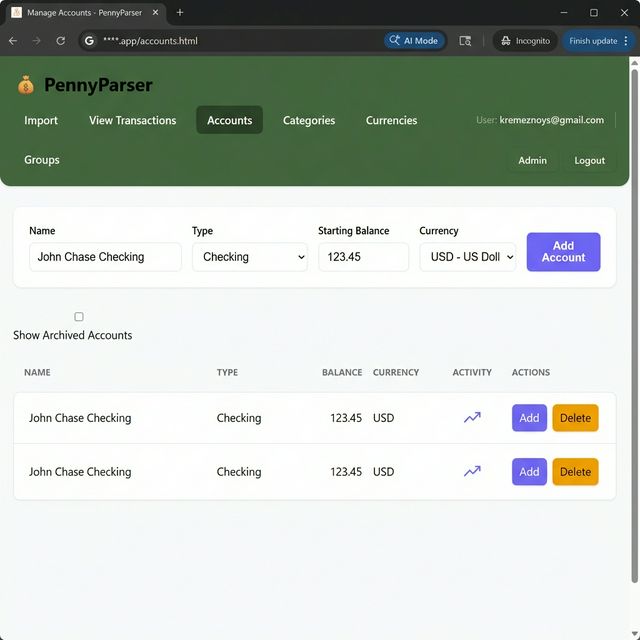Click Delete in the second account row
This screenshot has height=640, width=640.
[576, 472]
